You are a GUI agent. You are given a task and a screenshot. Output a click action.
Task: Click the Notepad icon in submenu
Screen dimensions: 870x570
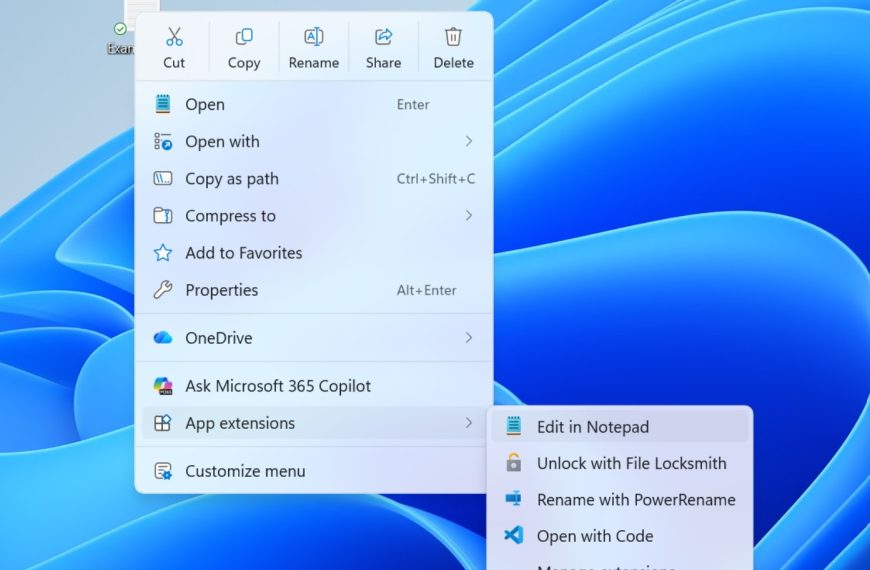514,426
